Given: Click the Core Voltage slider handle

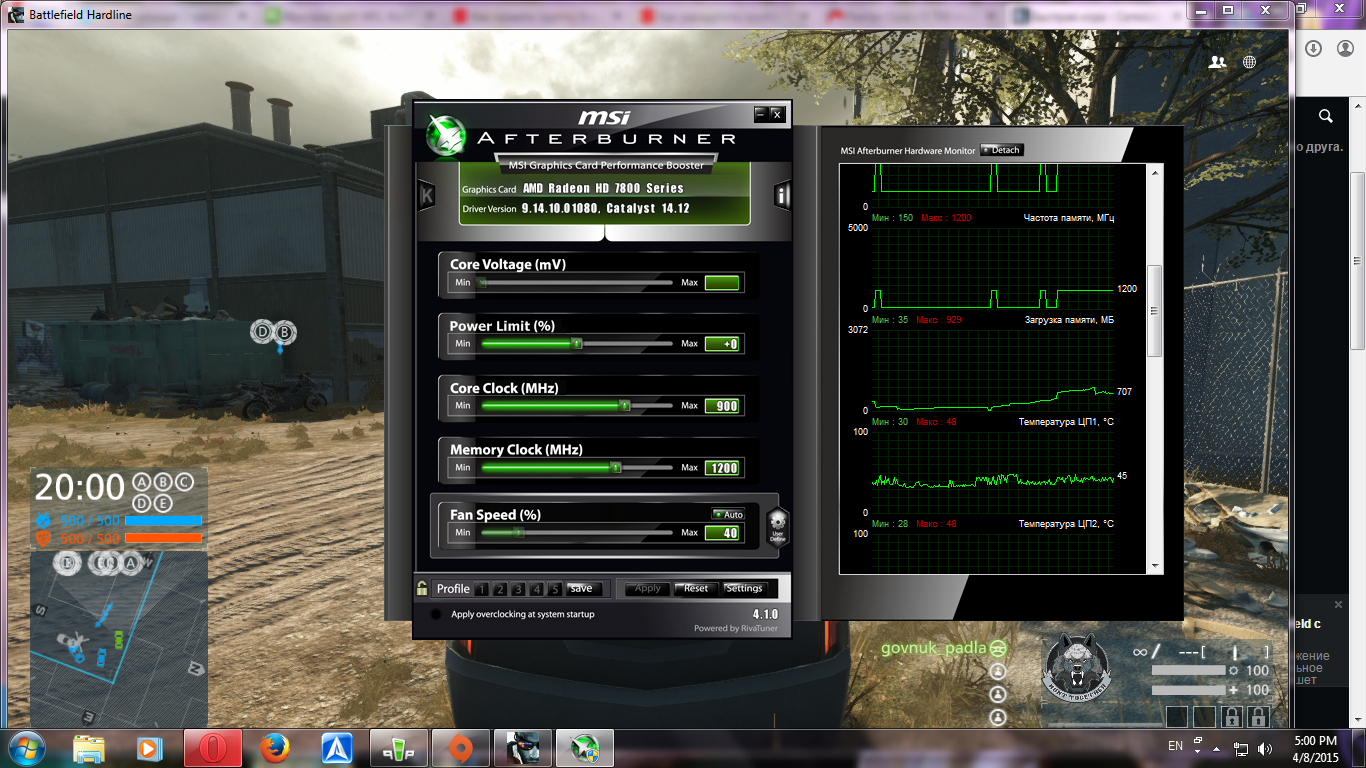Looking at the screenshot, I should 481,283.
